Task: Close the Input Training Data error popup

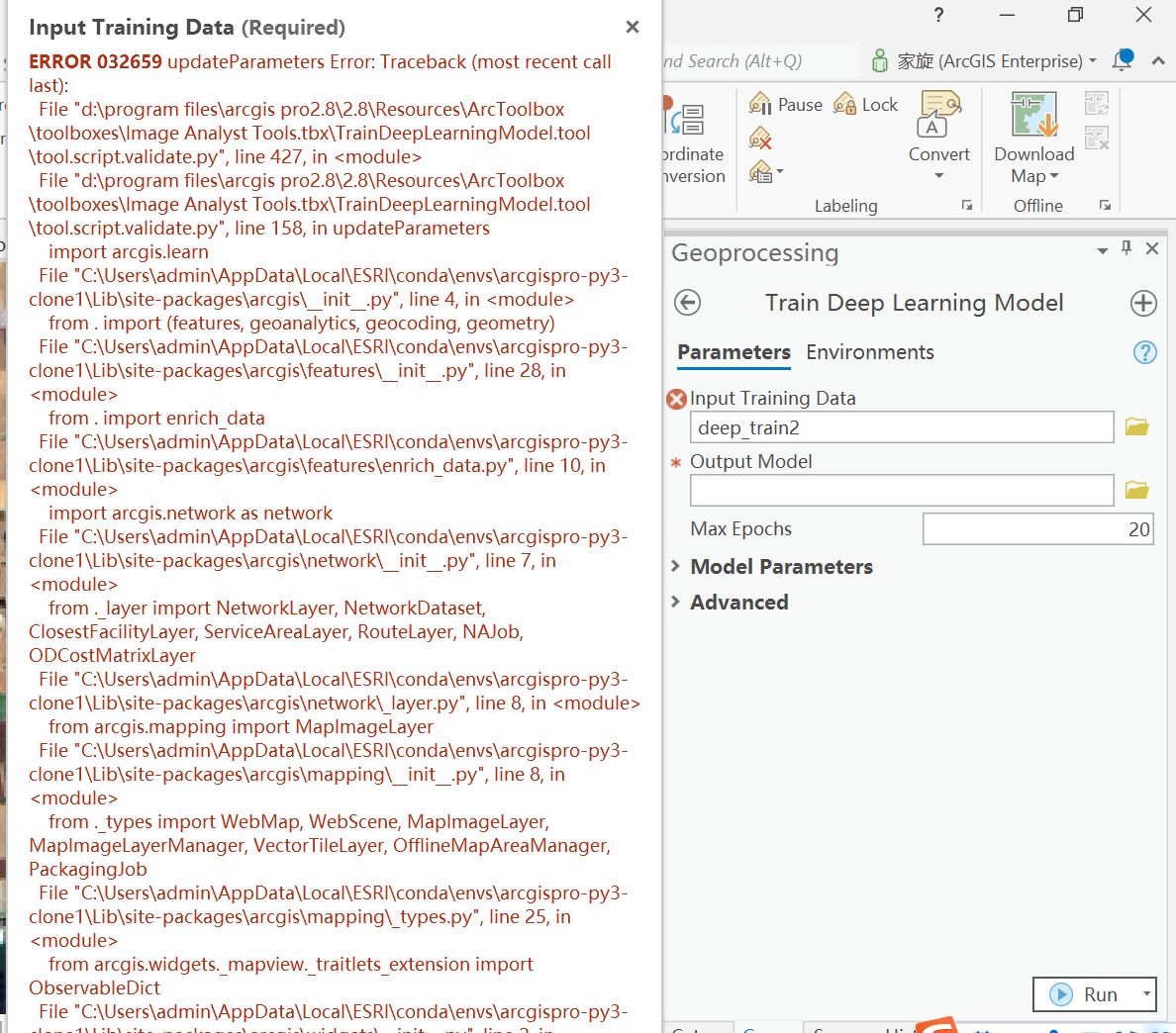Action: pos(633,27)
